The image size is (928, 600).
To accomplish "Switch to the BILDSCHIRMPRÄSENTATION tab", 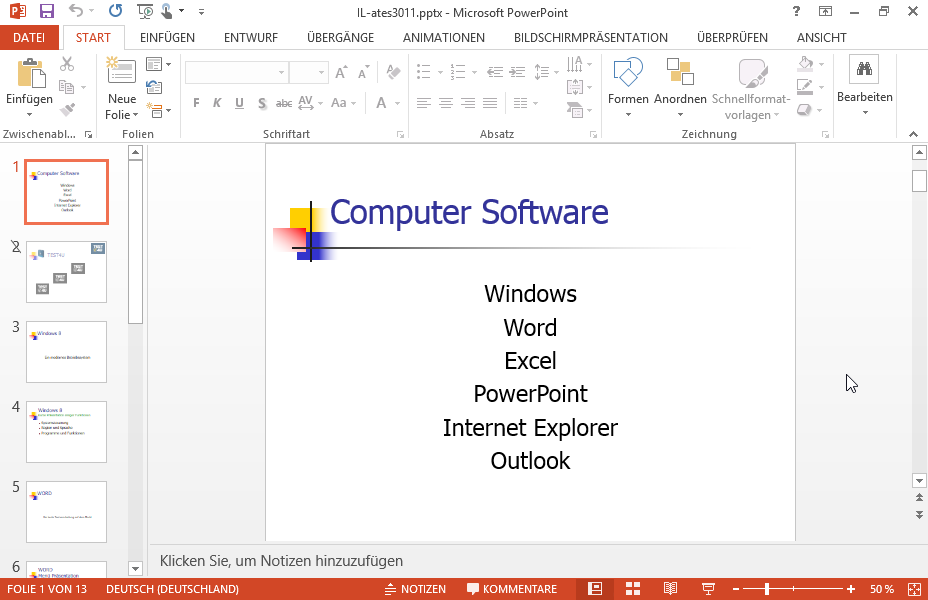I will coord(591,37).
